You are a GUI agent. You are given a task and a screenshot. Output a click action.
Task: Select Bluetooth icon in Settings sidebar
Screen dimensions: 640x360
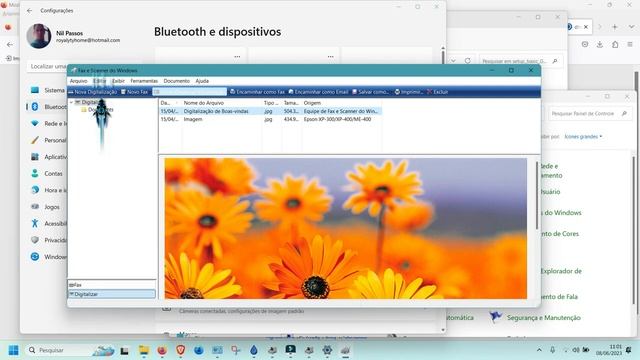[x=35, y=107]
